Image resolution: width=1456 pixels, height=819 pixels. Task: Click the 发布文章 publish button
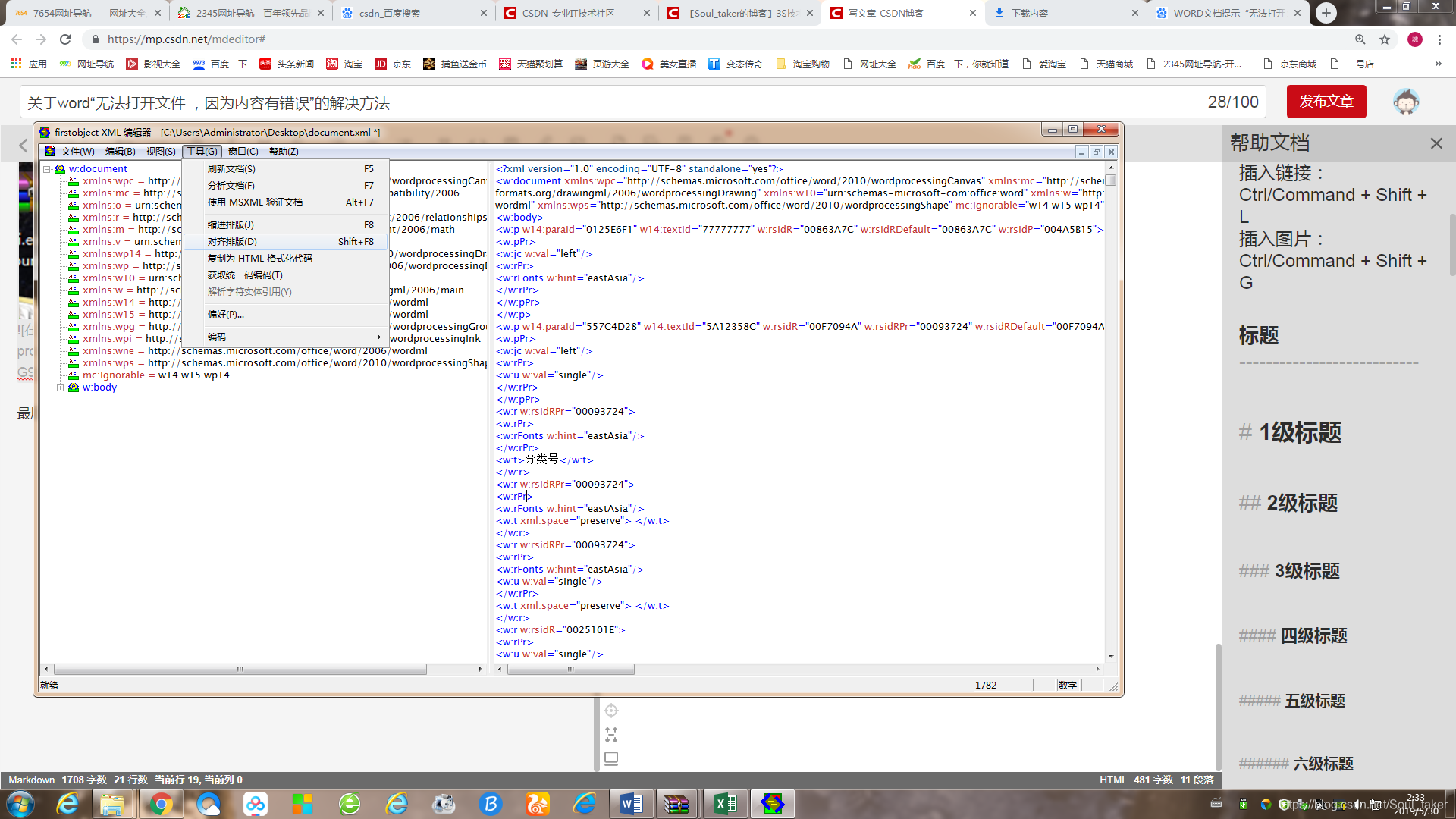(1326, 102)
